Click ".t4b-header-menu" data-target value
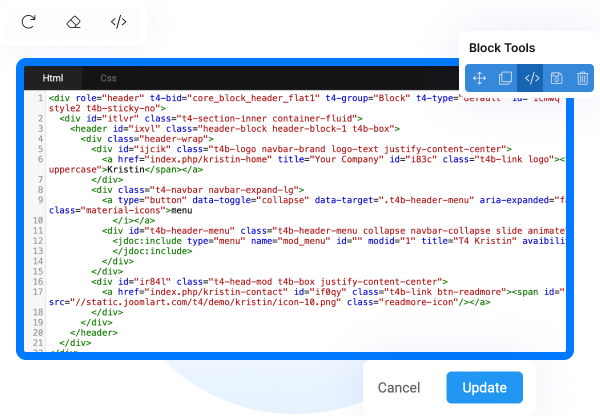The image size is (600, 416). 427,200
